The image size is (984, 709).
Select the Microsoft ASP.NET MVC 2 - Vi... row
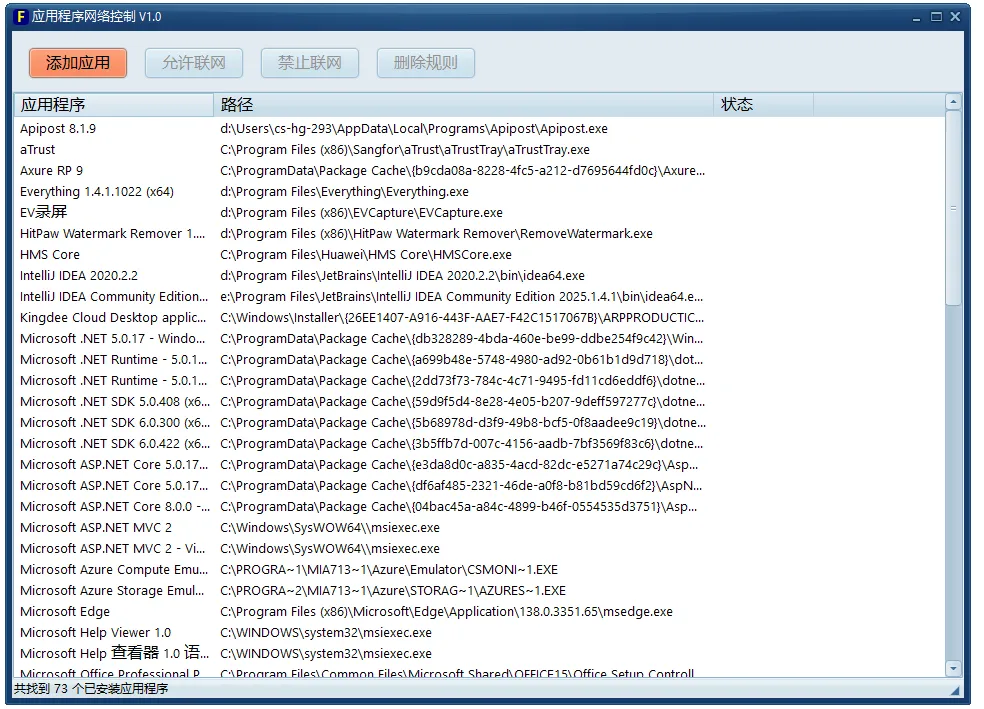click(479, 549)
